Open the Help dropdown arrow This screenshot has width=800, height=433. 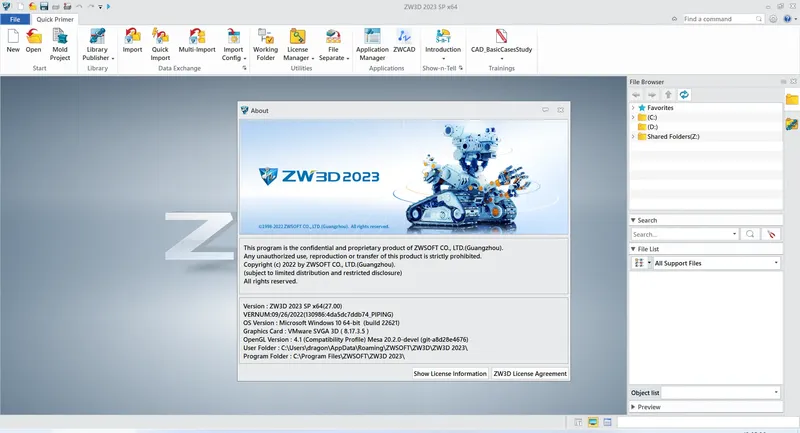(x=795, y=19)
